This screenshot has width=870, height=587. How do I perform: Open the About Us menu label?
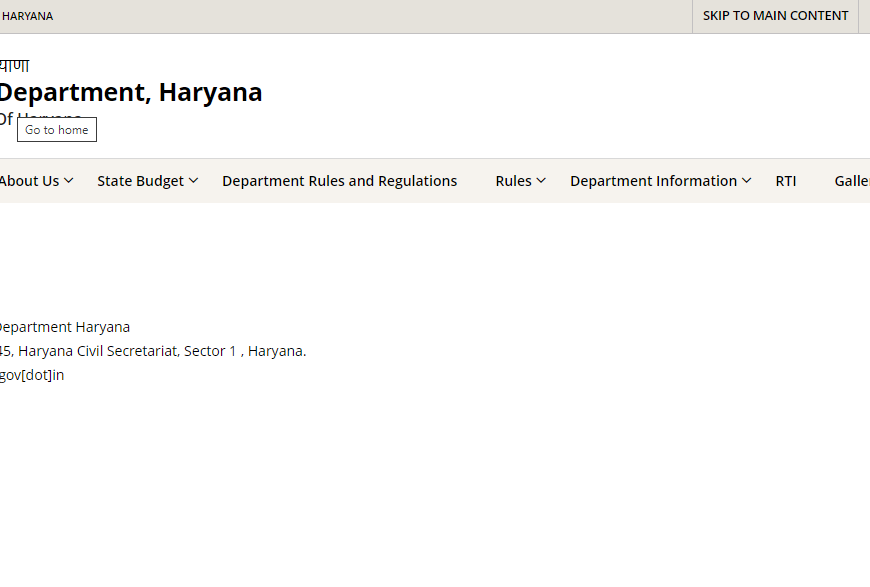point(29,181)
